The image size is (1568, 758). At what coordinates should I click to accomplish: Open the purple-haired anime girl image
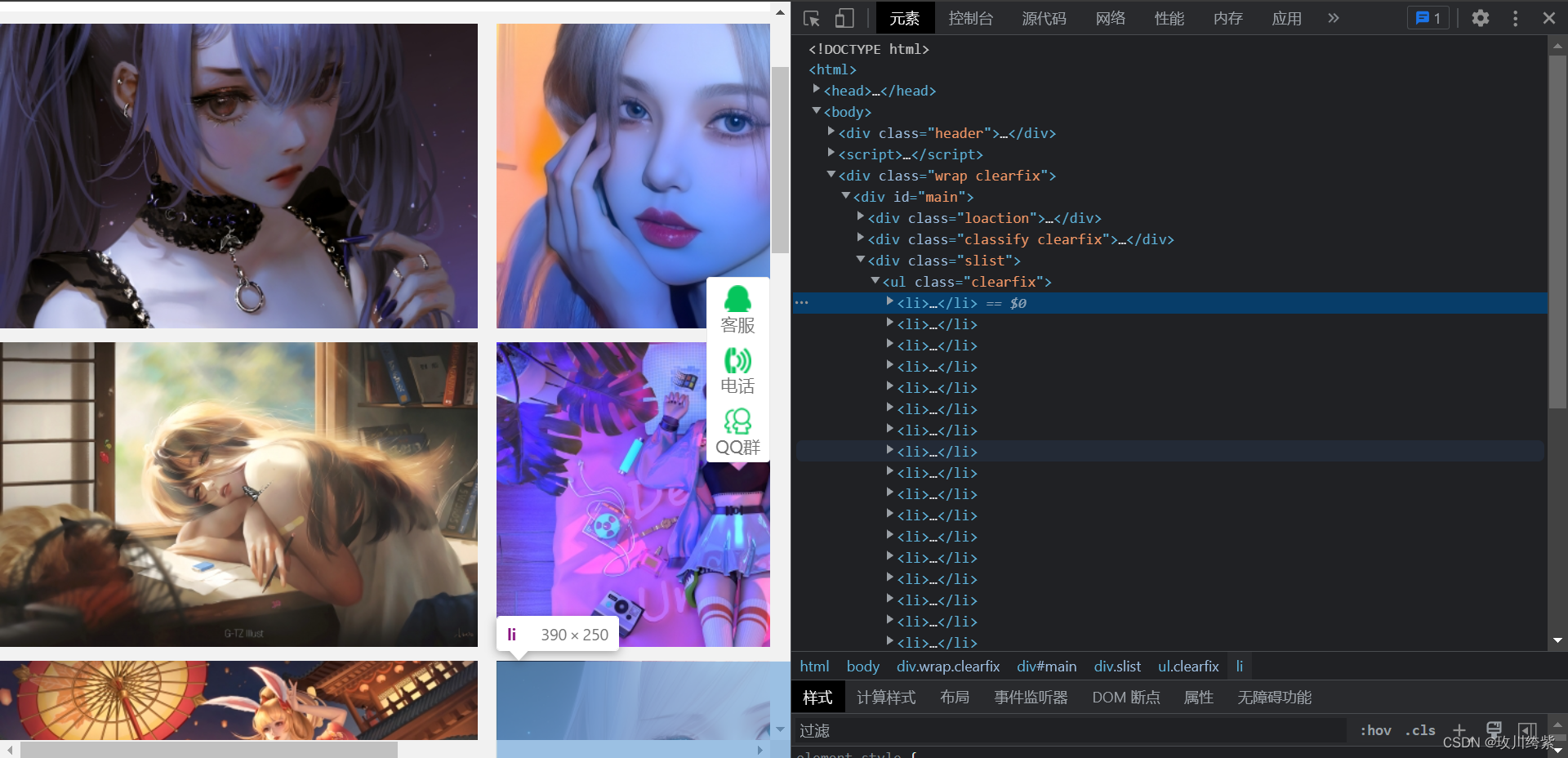point(238,176)
